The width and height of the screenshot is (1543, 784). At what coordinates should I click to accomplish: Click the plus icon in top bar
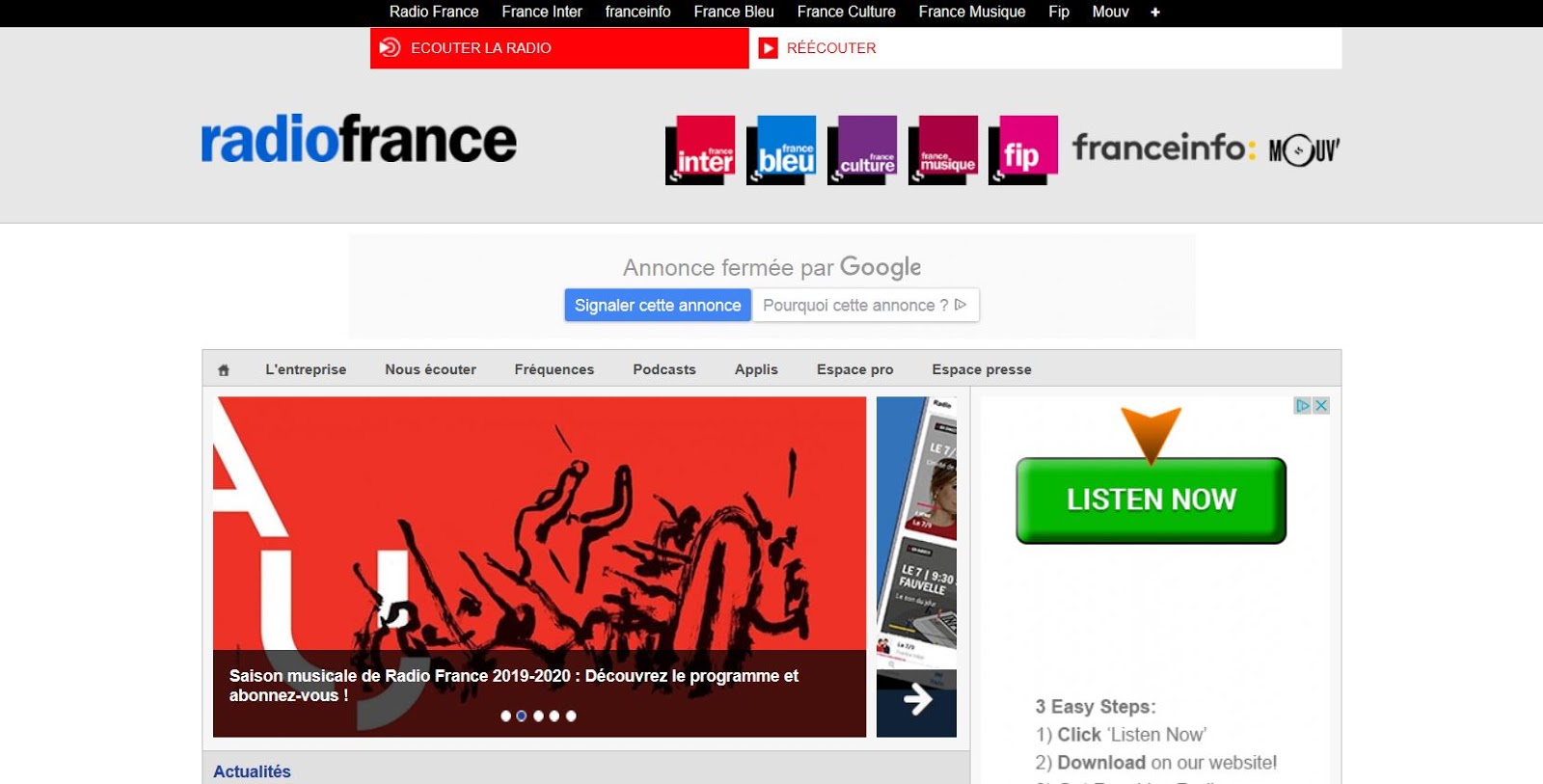coord(1155,13)
